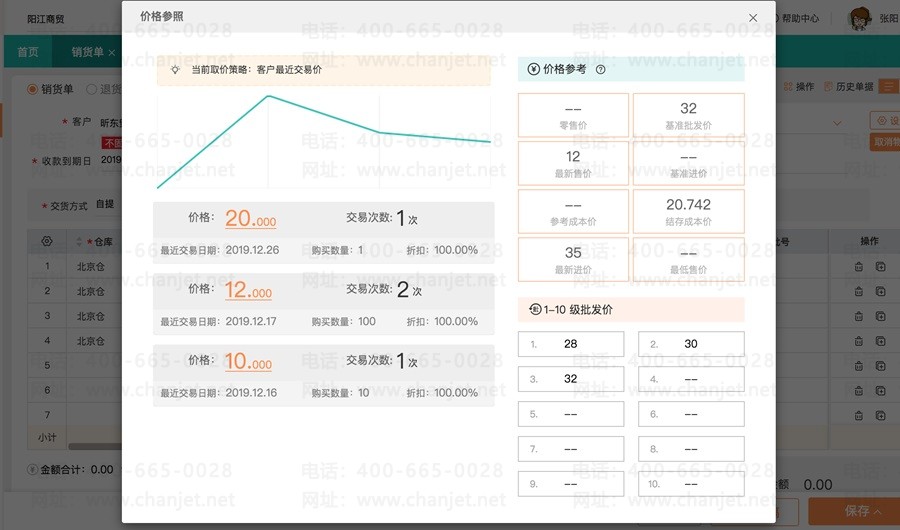
Task: Select the 20.000 price link
Action: [249, 219]
